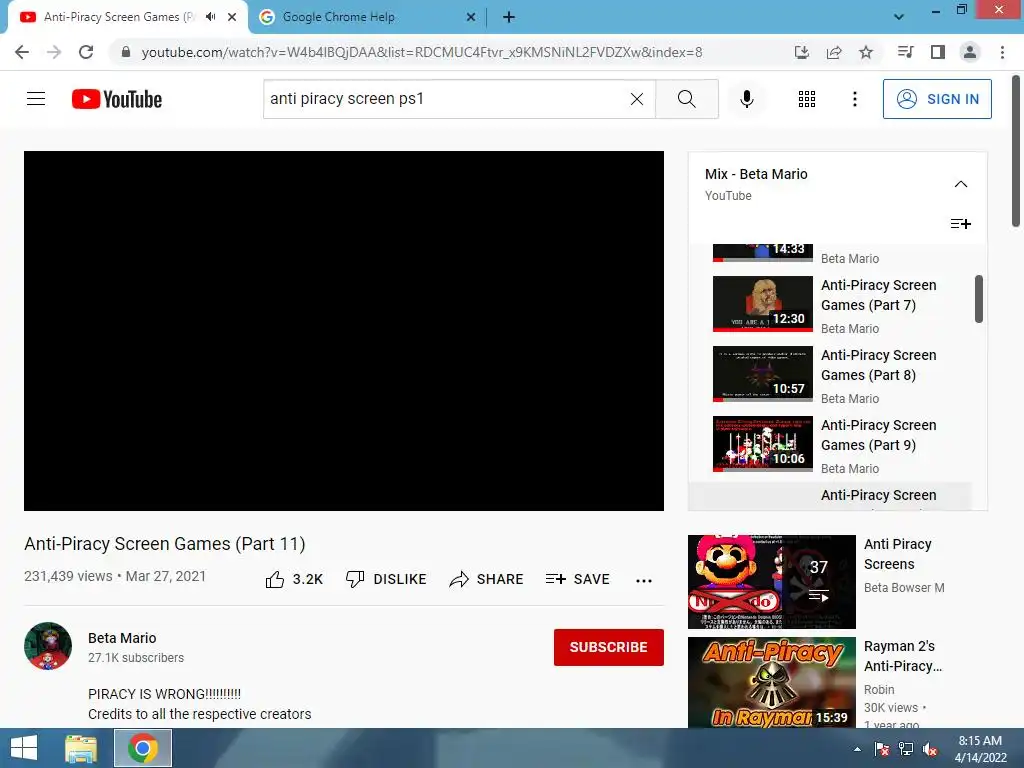Screen dimensions: 1024x768
Task: Show hidden tray icons arrow
Action: pos(857,749)
